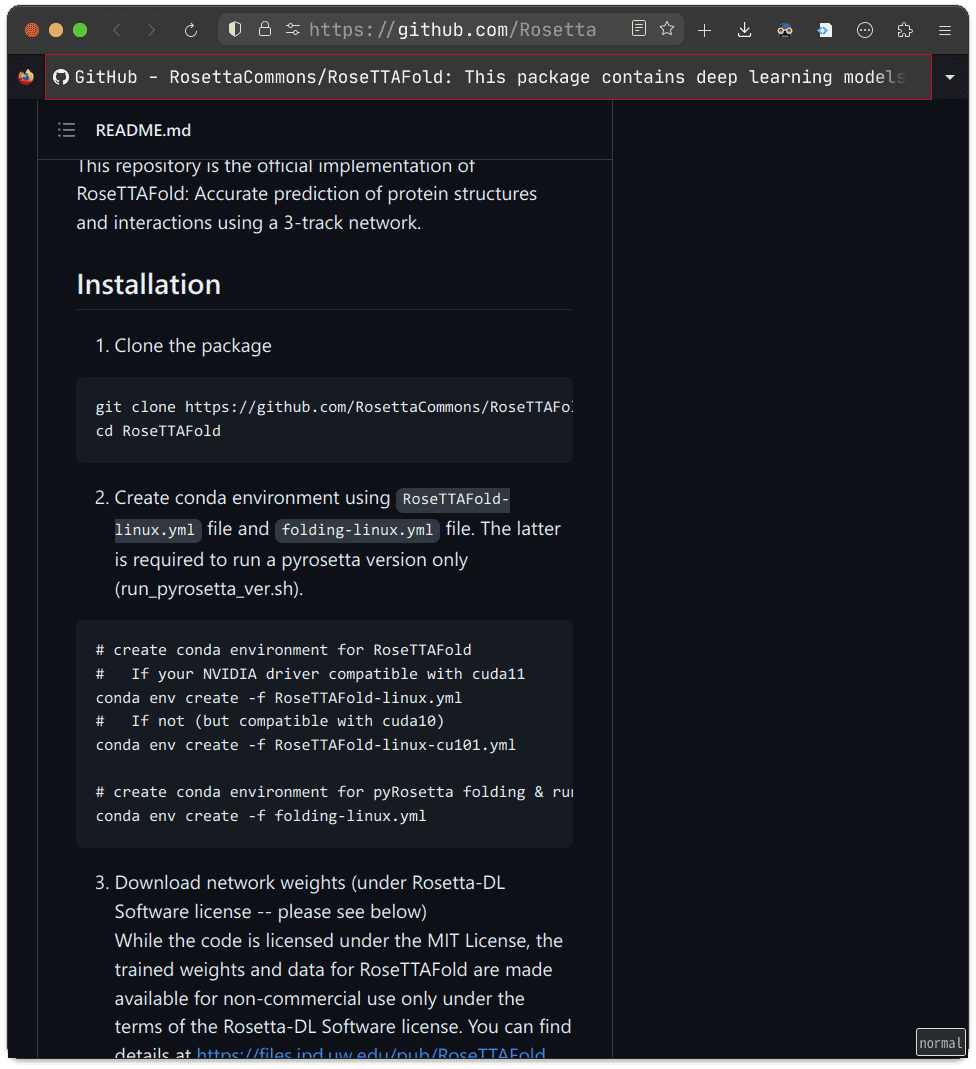Click the 'normal' mode indicator
The width and height of the screenshot is (976, 1069).
coord(941,1042)
